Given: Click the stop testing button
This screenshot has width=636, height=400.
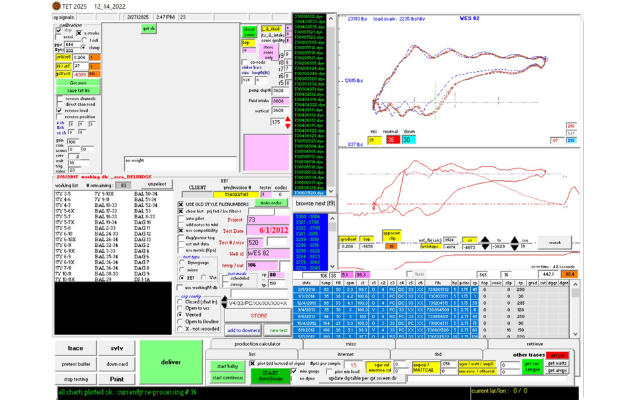Looking at the screenshot, I should click(x=75, y=379).
